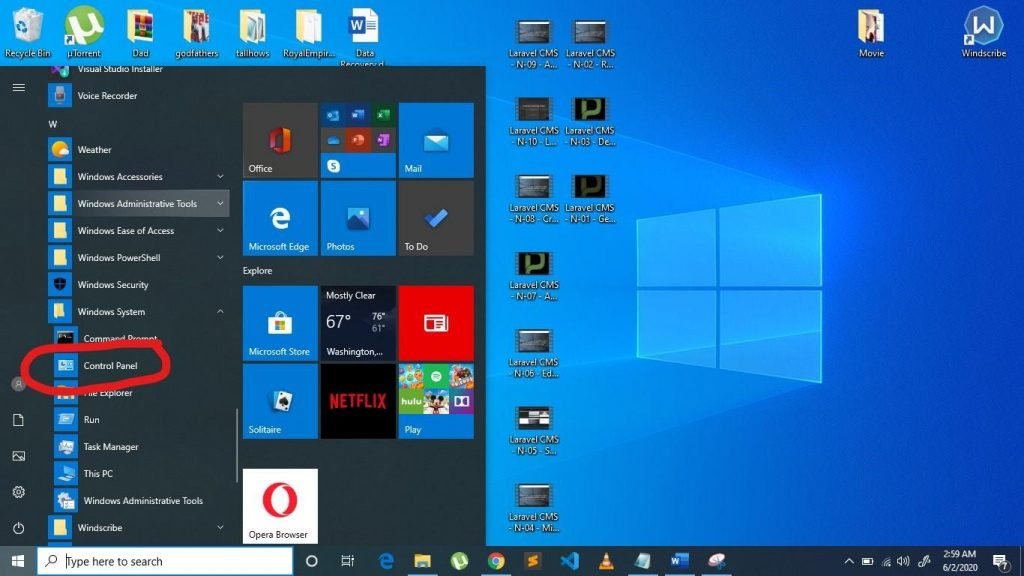Open the Microsoft Store tile

click(x=280, y=323)
